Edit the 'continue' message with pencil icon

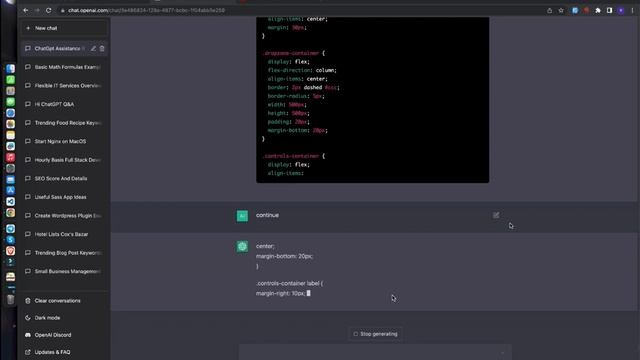click(496, 215)
